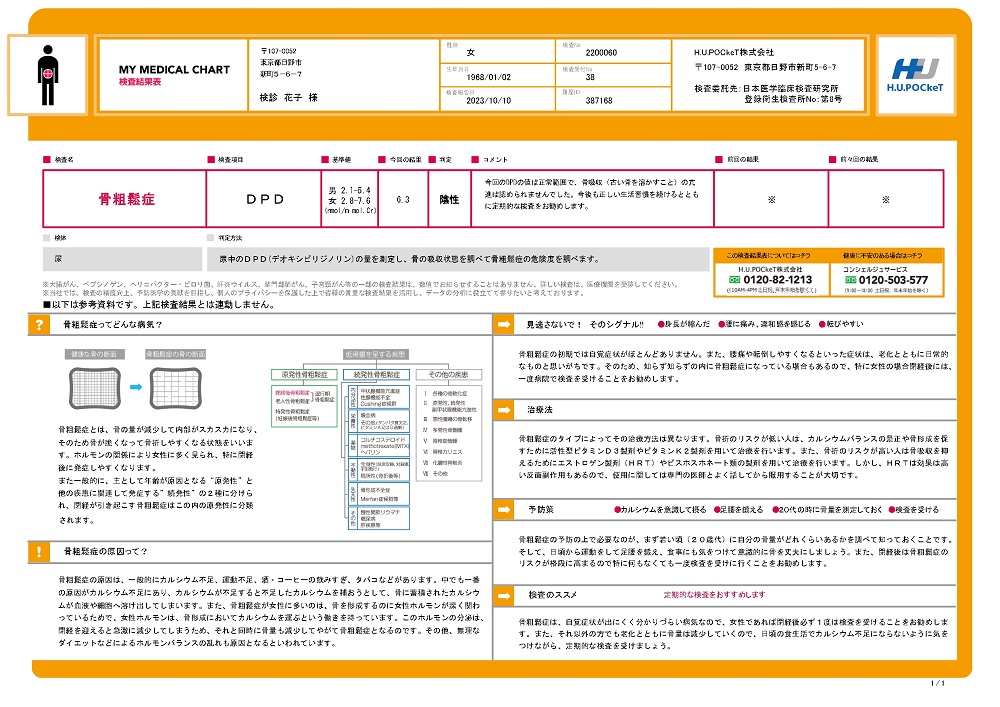The width and height of the screenshot is (1000, 707).
Task: Click the red 定期的な検査をおすすめします text
Action: (x=714, y=595)
